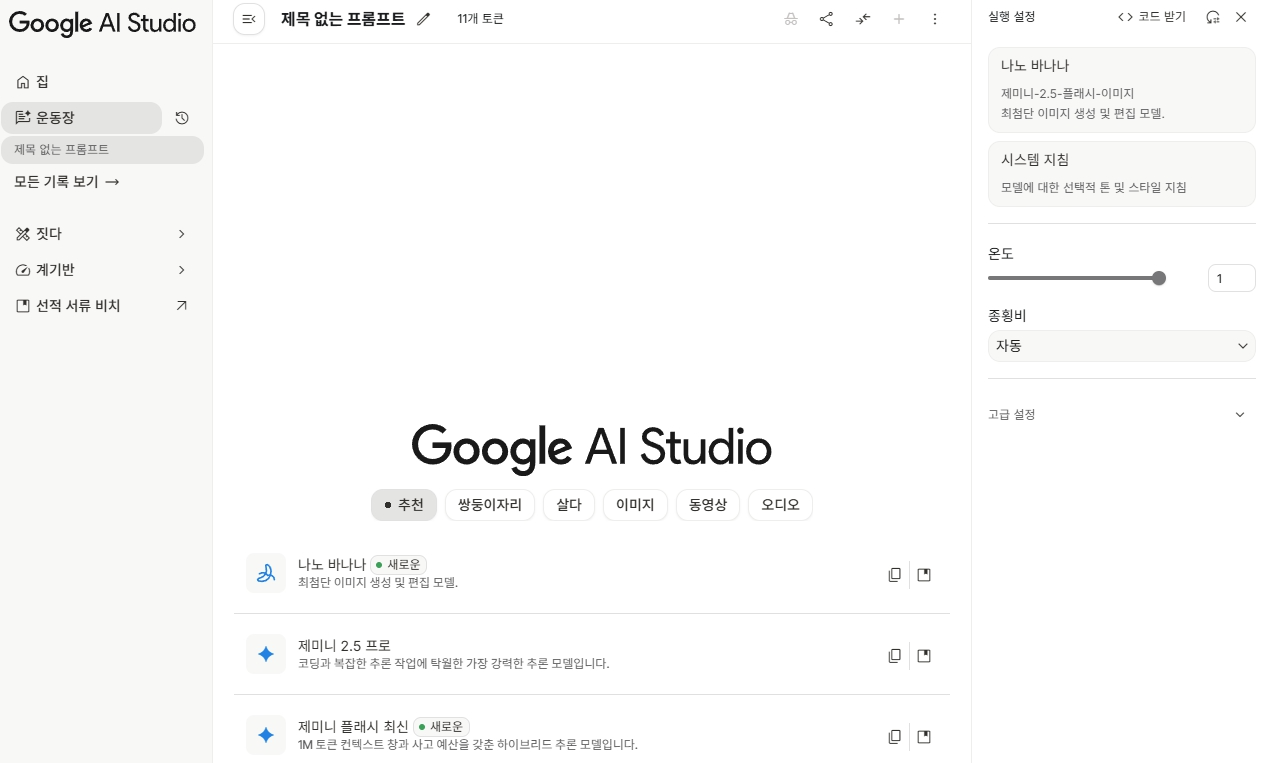Open 제미니 플래시 최신 docs icon

coord(924,737)
